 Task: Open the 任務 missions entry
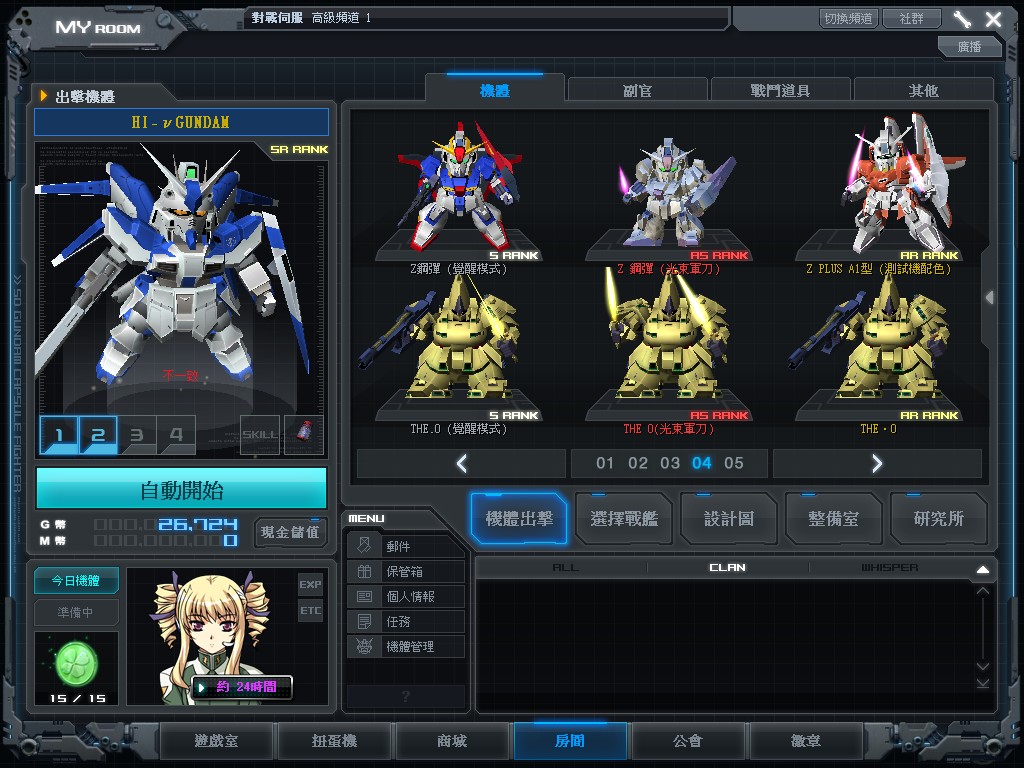(406, 621)
